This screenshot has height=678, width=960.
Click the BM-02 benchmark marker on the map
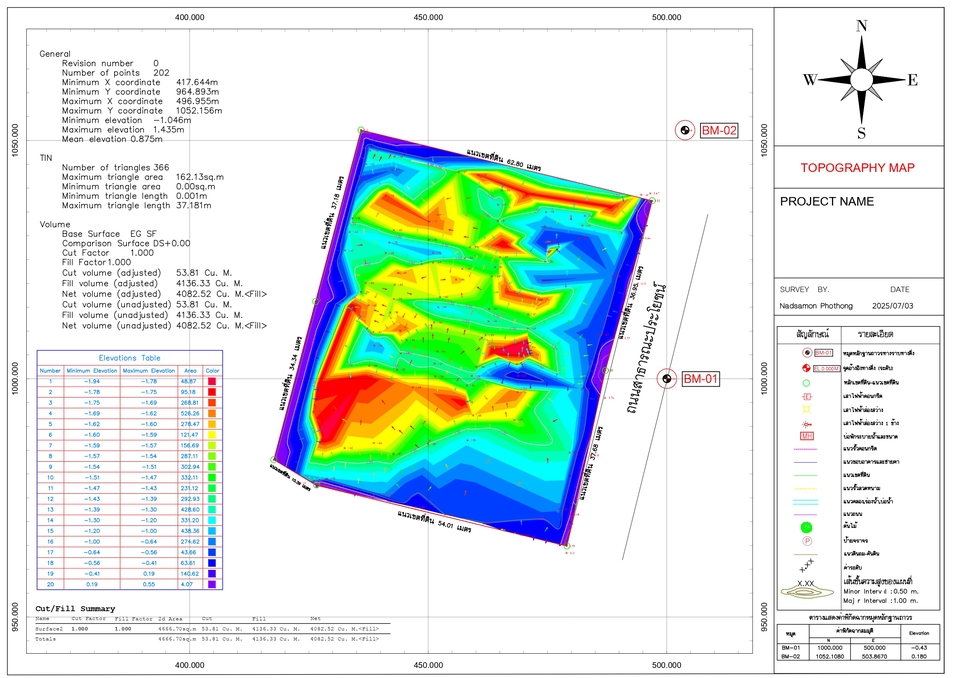(685, 129)
